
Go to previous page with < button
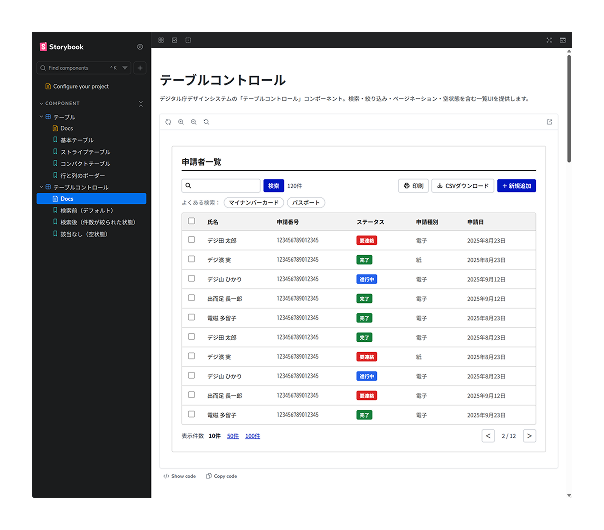(488, 436)
